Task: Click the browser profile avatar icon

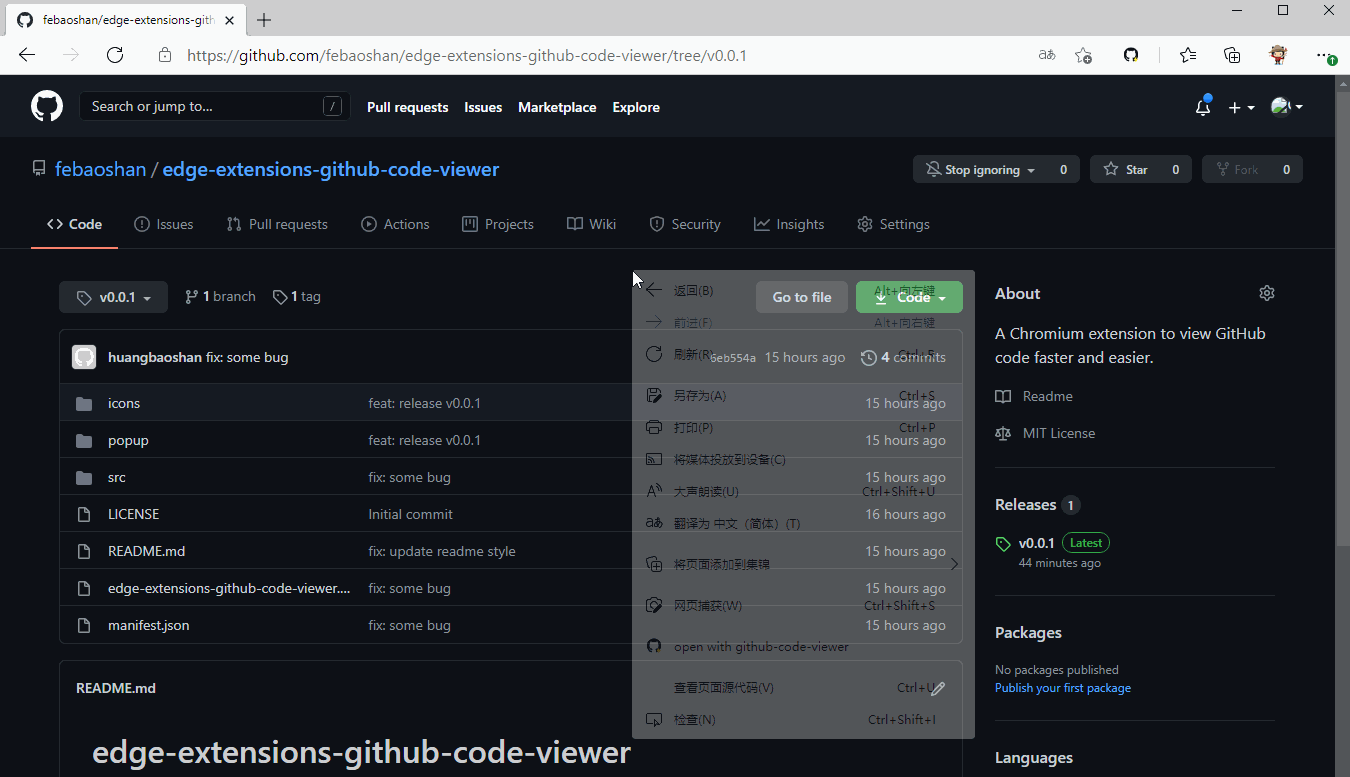Action: (x=1278, y=55)
